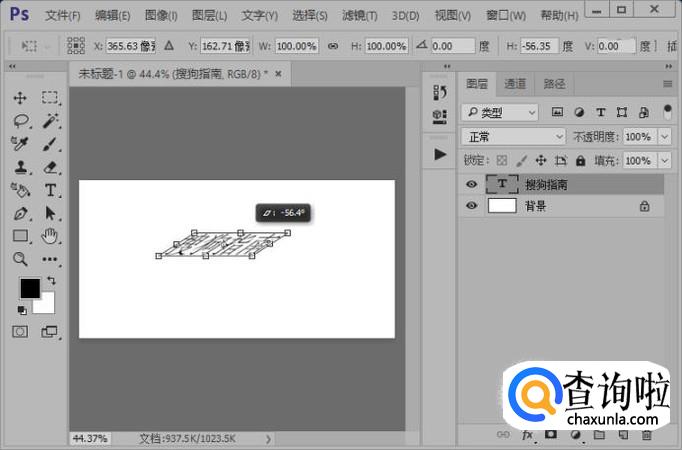682x450 pixels.
Task: Choose the Horizontal Type tool
Action: point(50,190)
